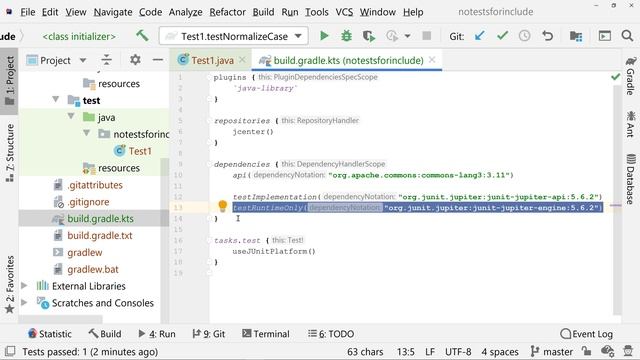Image resolution: width=640 pixels, height=360 pixels.
Task: Click the profiler run icon
Action: [392, 36]
